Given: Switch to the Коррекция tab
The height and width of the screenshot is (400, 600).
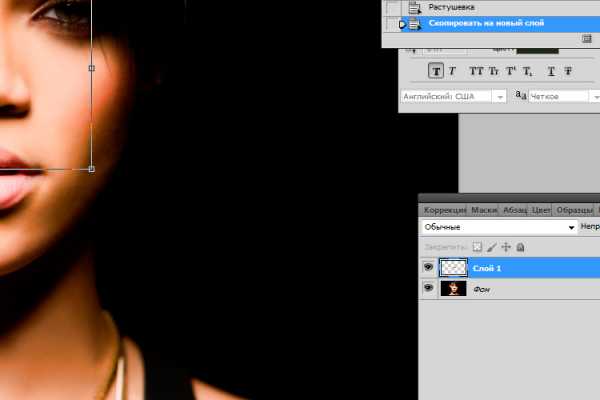Looking at the screenshot, I should pyautogui.click(x=444, y=210).
